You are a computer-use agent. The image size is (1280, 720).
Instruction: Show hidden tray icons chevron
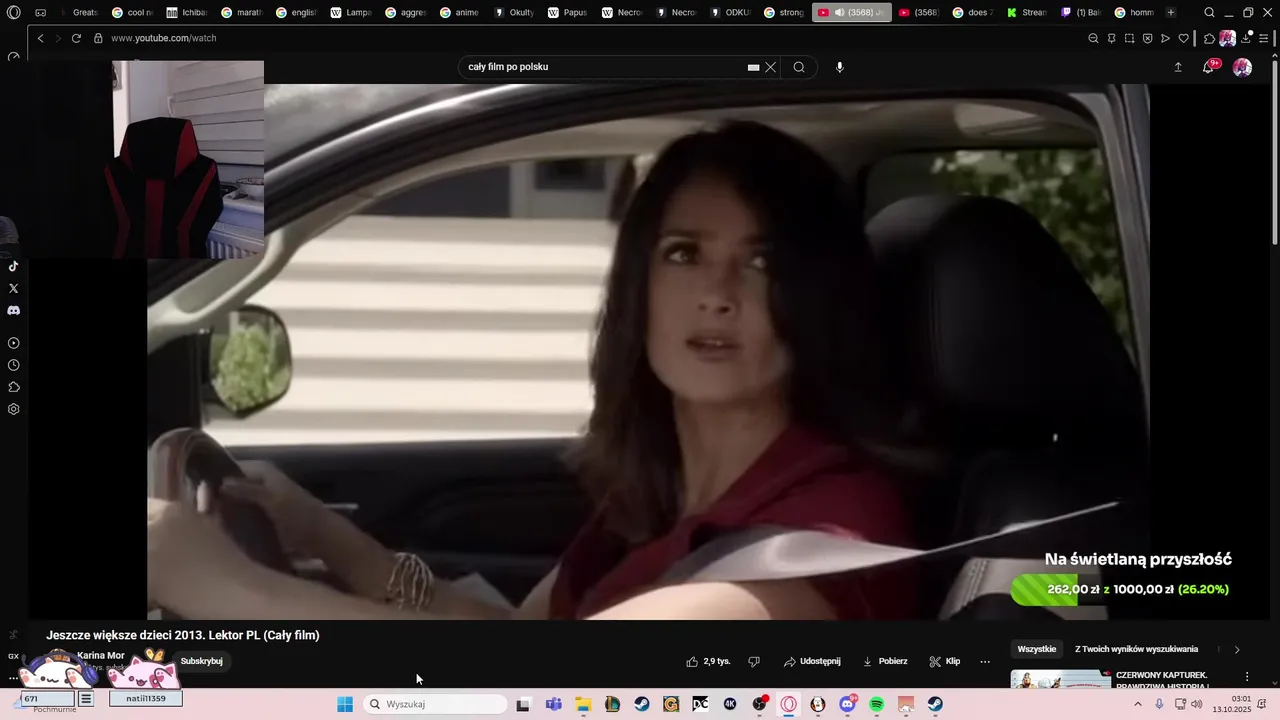pyautogui.click(x=1138, y=704)
